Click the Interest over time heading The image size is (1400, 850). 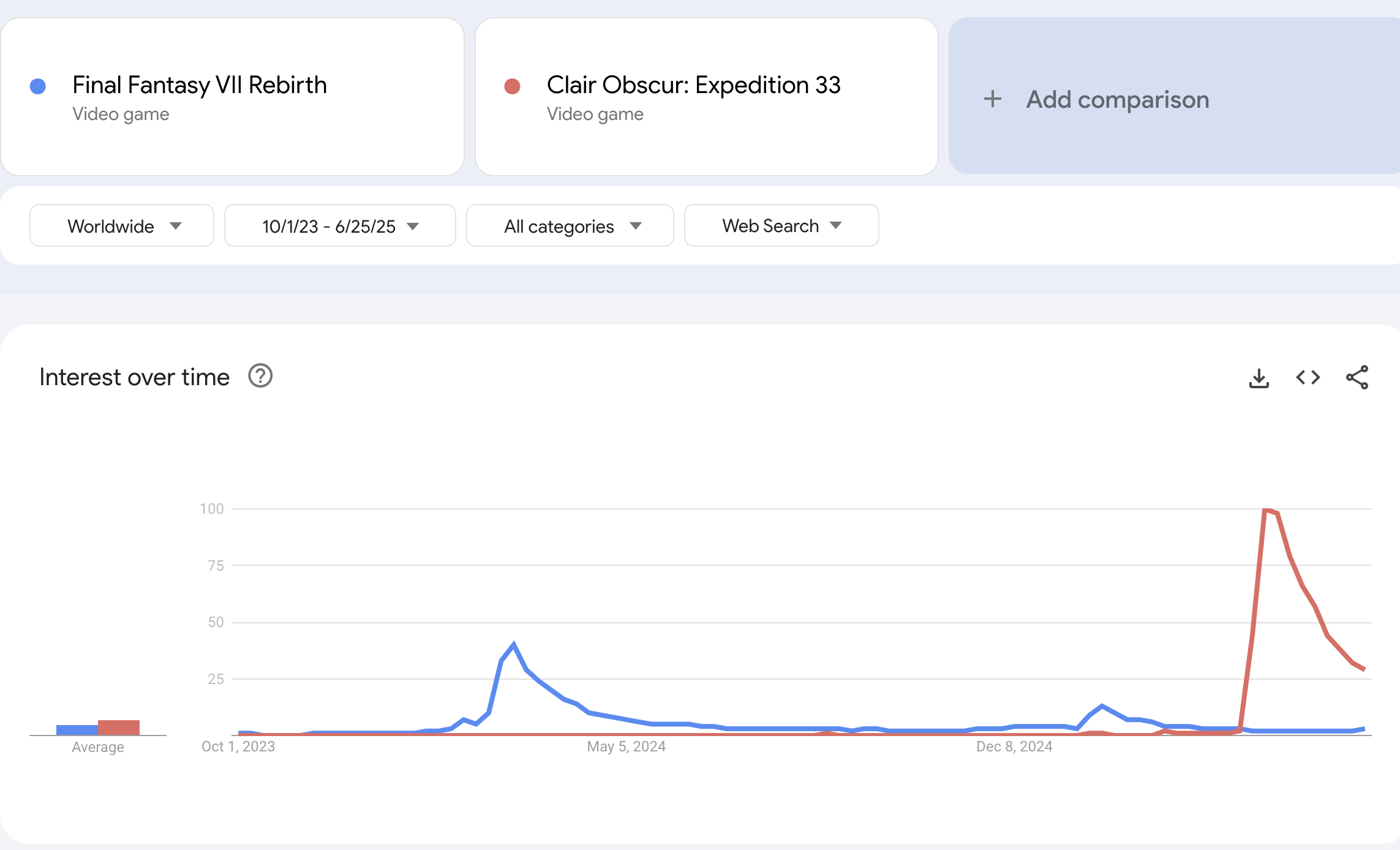(135, 377)
